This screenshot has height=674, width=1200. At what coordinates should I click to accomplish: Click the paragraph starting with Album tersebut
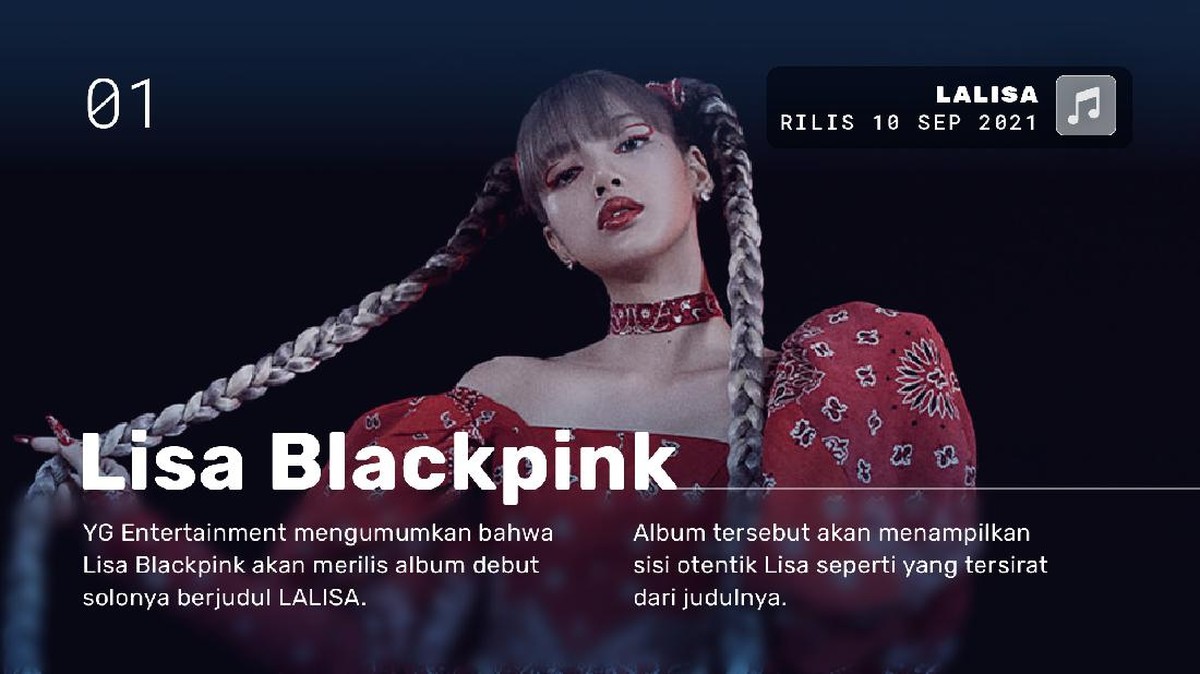(840, 565)
